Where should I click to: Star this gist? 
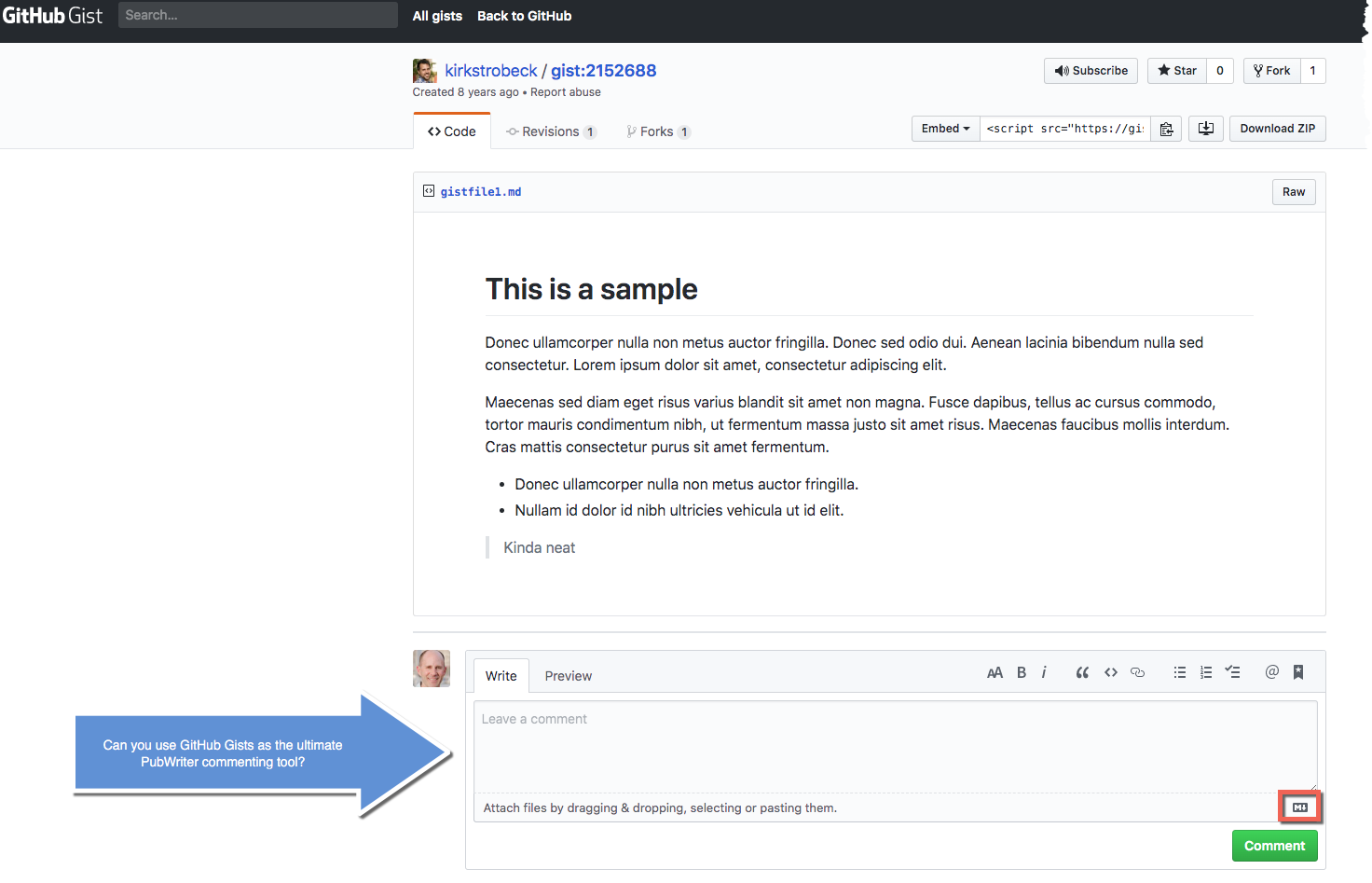(1177, 71)
